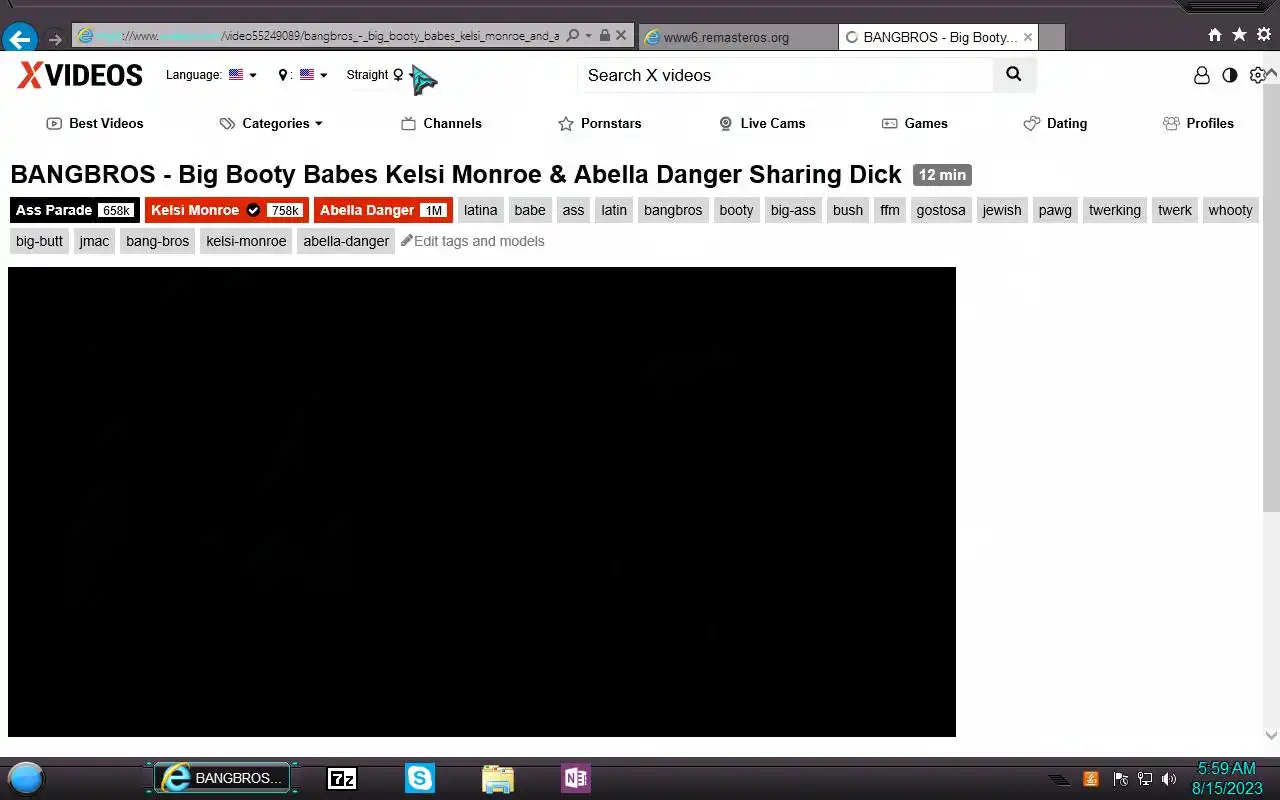This screenshot has width=1280, height=800.
Task: Open Skype from the taskbar
Action: [x=420, y=778]
